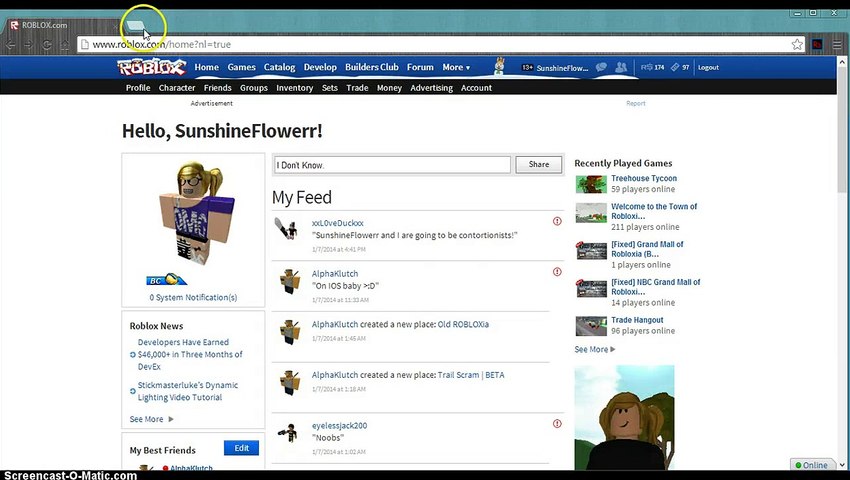Click the browser home icon
The height and width of the screenshot is (480, 850).
click(x=65, y=44)
